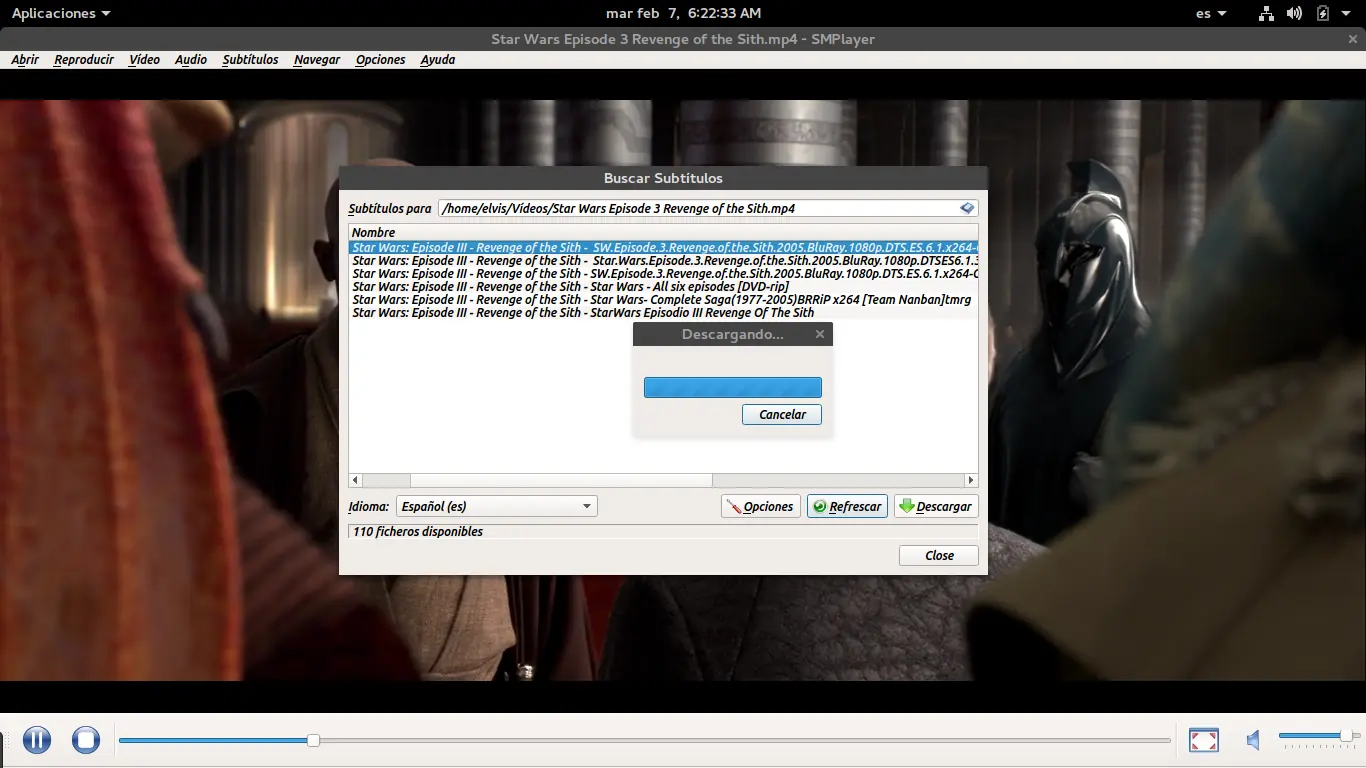Click the Descargar button
Image resolution: width=1366 pixels, height=768 pixels.
[936, 506]
